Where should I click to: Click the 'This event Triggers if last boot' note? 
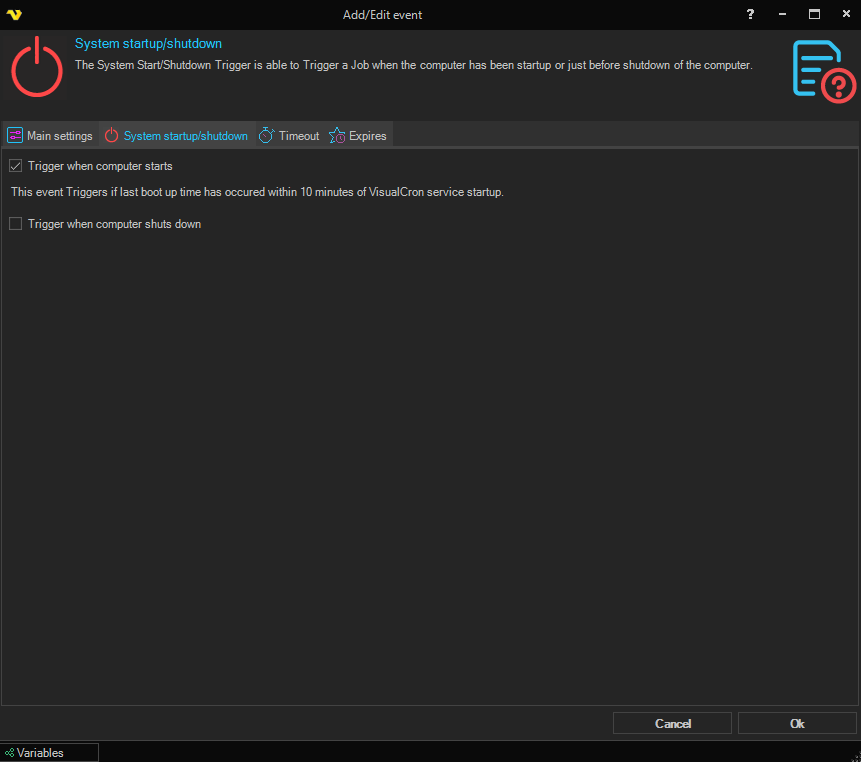coord(257,192)
